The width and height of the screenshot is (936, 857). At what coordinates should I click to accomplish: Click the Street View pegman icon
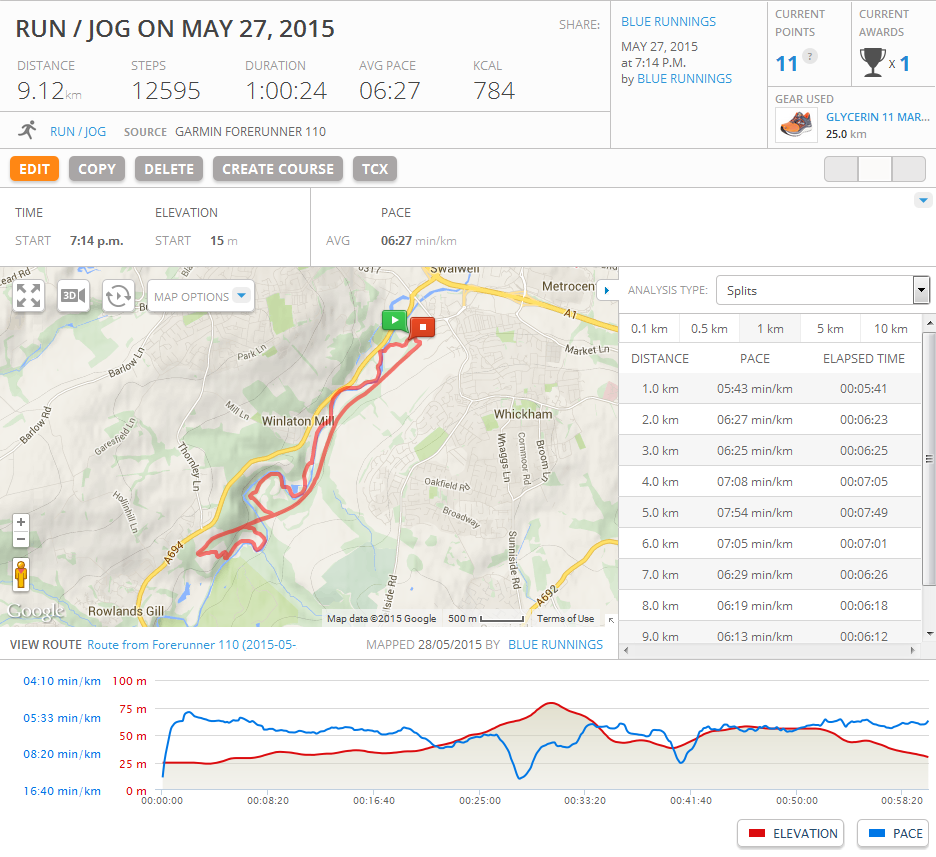tap(21, 575)
